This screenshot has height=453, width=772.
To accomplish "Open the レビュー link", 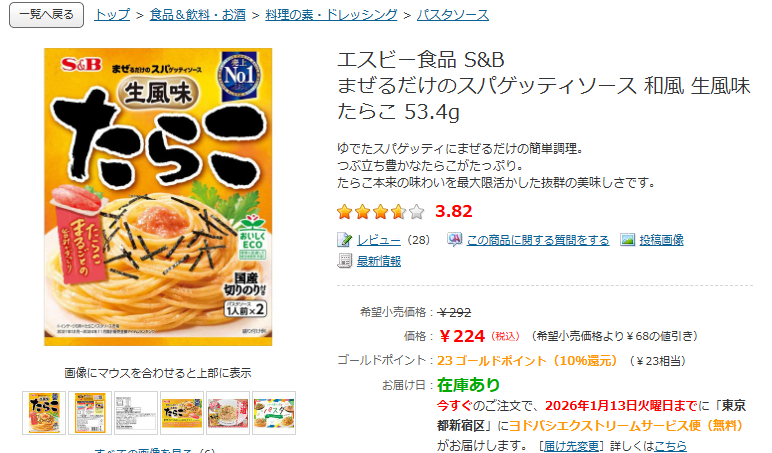I will [x=379, y=240].
